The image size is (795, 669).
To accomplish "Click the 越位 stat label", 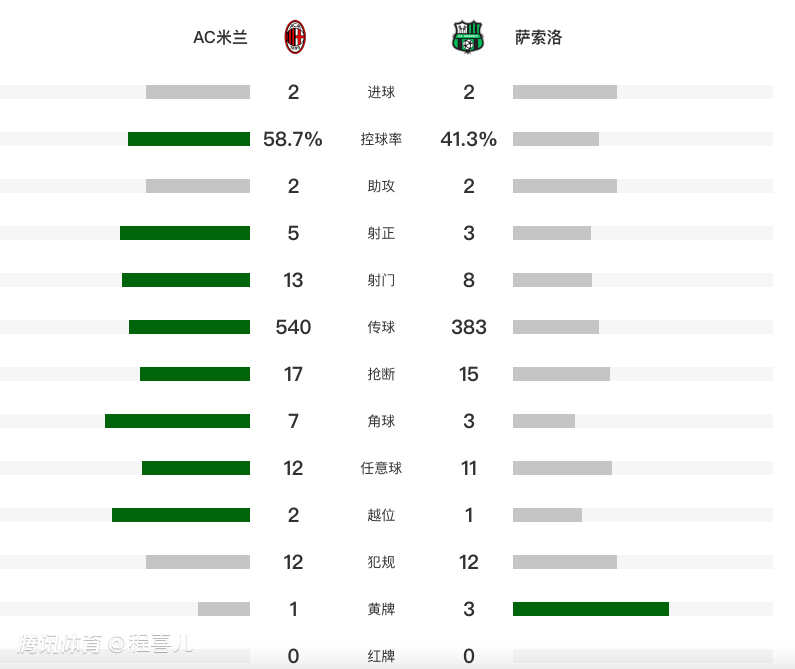I will tap(381, 515).
